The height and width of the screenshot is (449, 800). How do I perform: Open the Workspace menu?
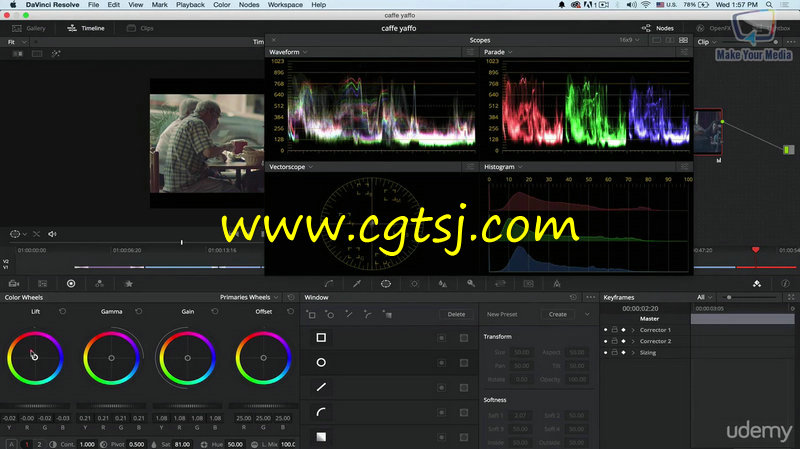pyautogui.click(x=285, y=5)
